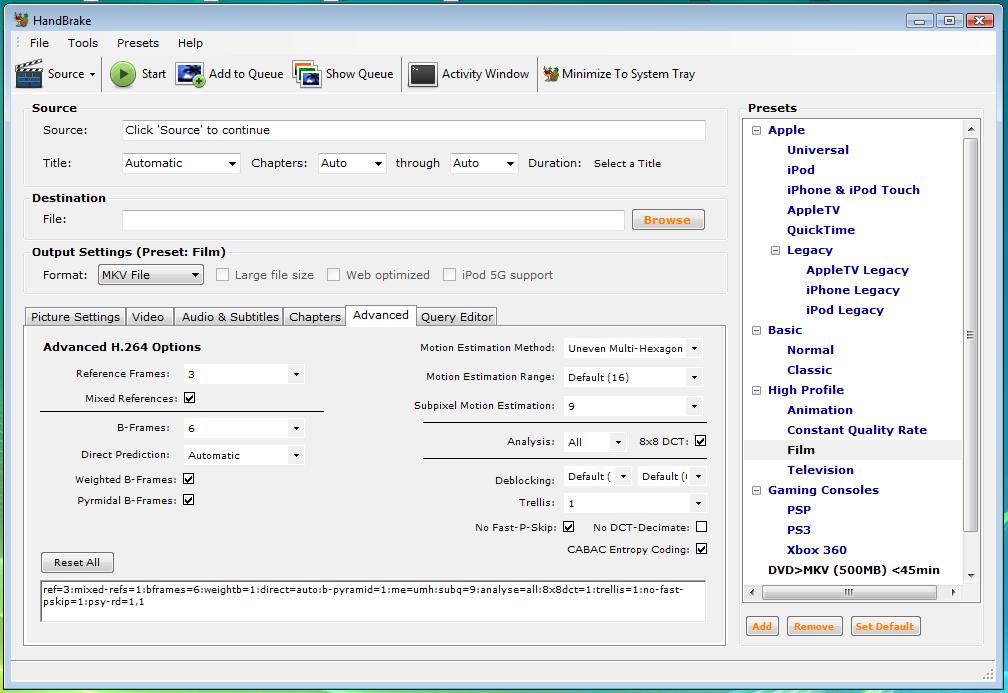This screenshot has height=693, width=1008.
Task: Click the Set Default button
Action: 885,626
